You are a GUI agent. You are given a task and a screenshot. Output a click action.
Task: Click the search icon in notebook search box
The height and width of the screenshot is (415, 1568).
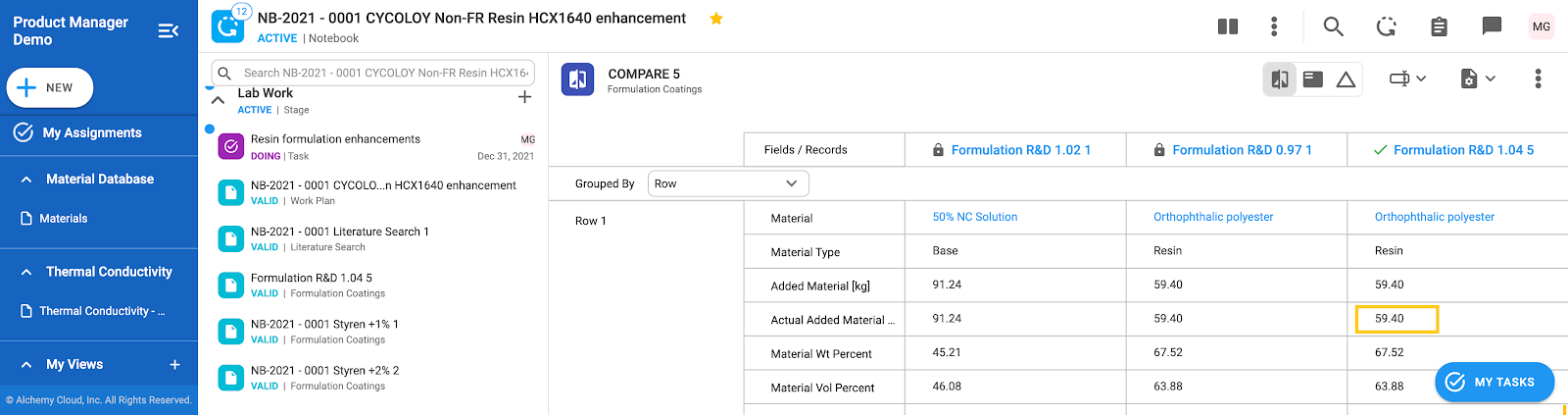(x=224, y=73)
